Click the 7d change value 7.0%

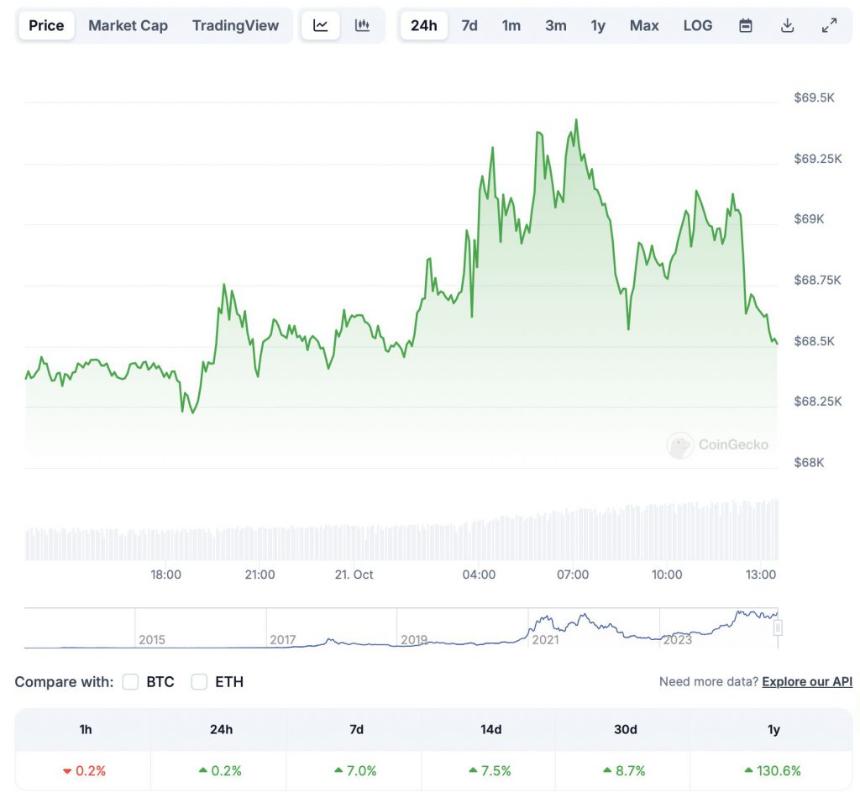coord(355,771)
